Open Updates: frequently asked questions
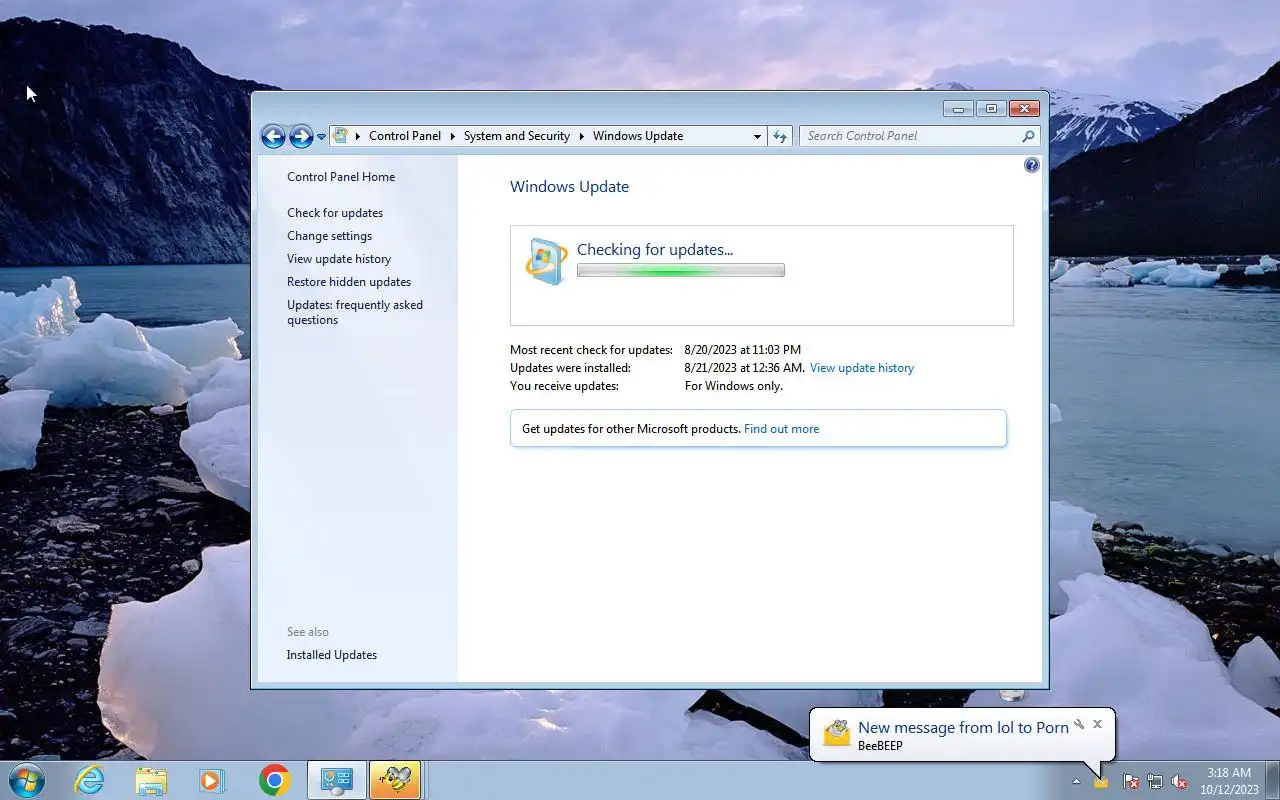Screen dimensions: 1280x800 pyautogui.click(x=355, y=312)
